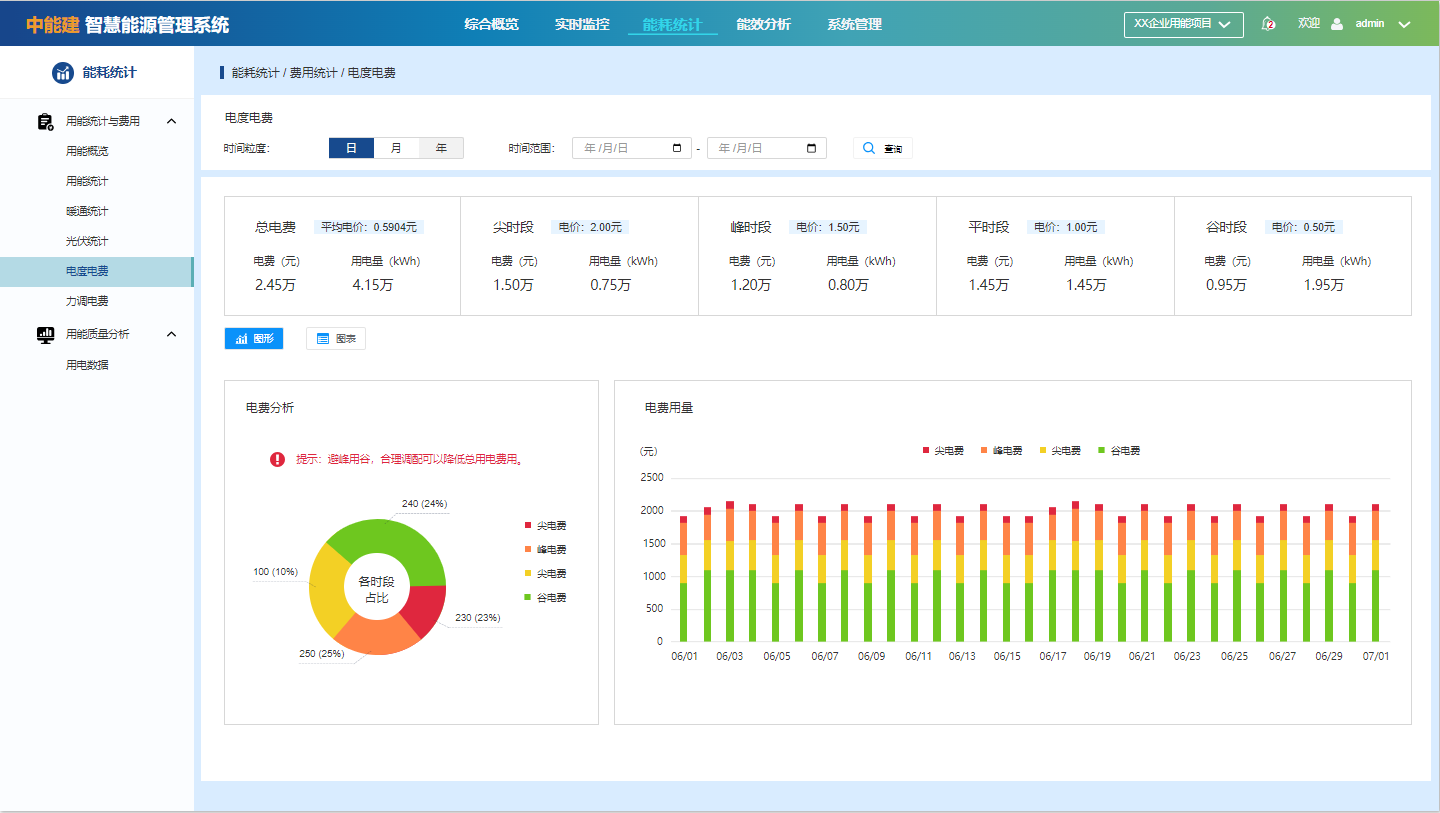Open the 能效分析 top tab

[763, 24]
